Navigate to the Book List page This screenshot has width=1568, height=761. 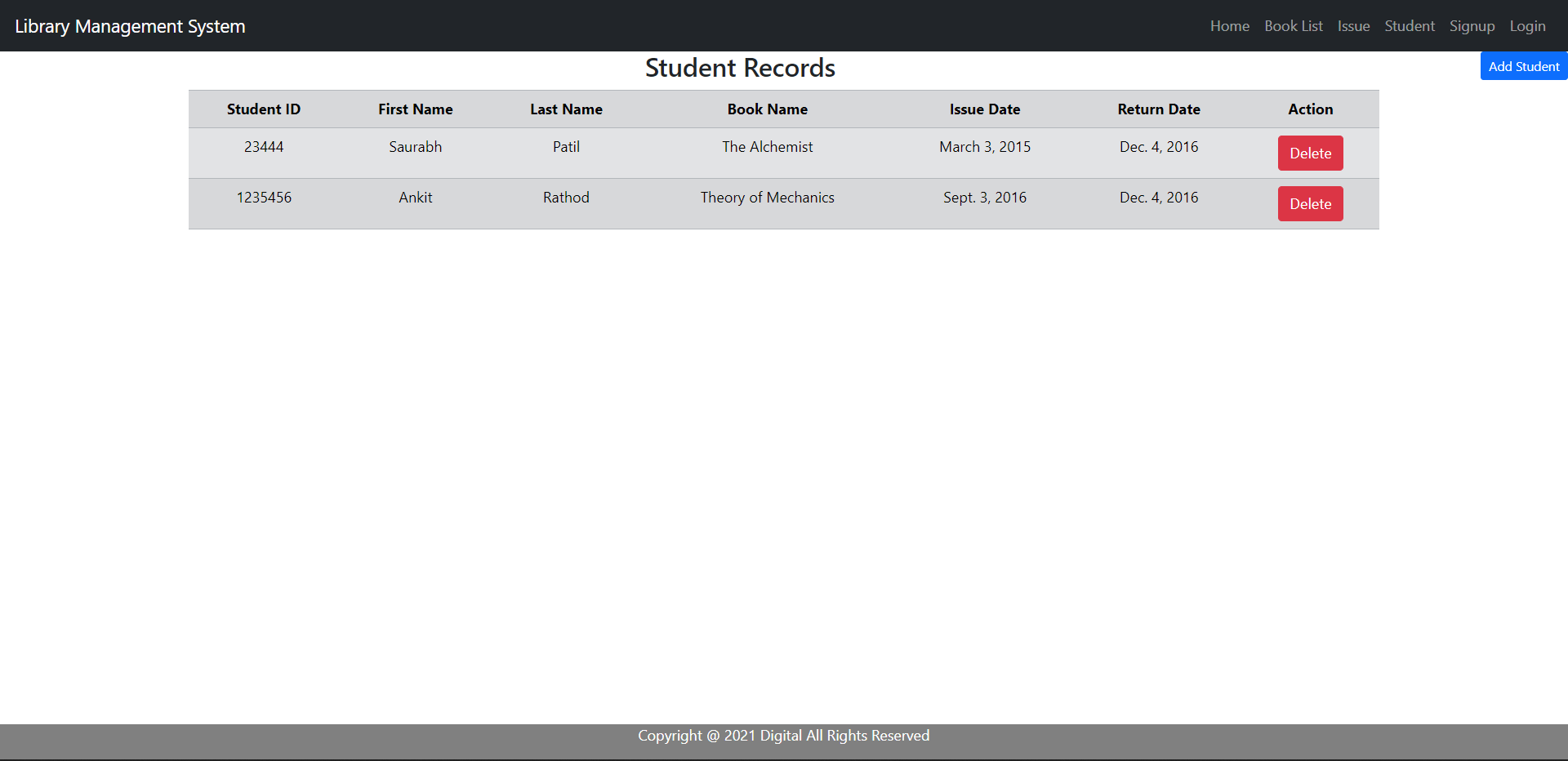[1294, 25]
